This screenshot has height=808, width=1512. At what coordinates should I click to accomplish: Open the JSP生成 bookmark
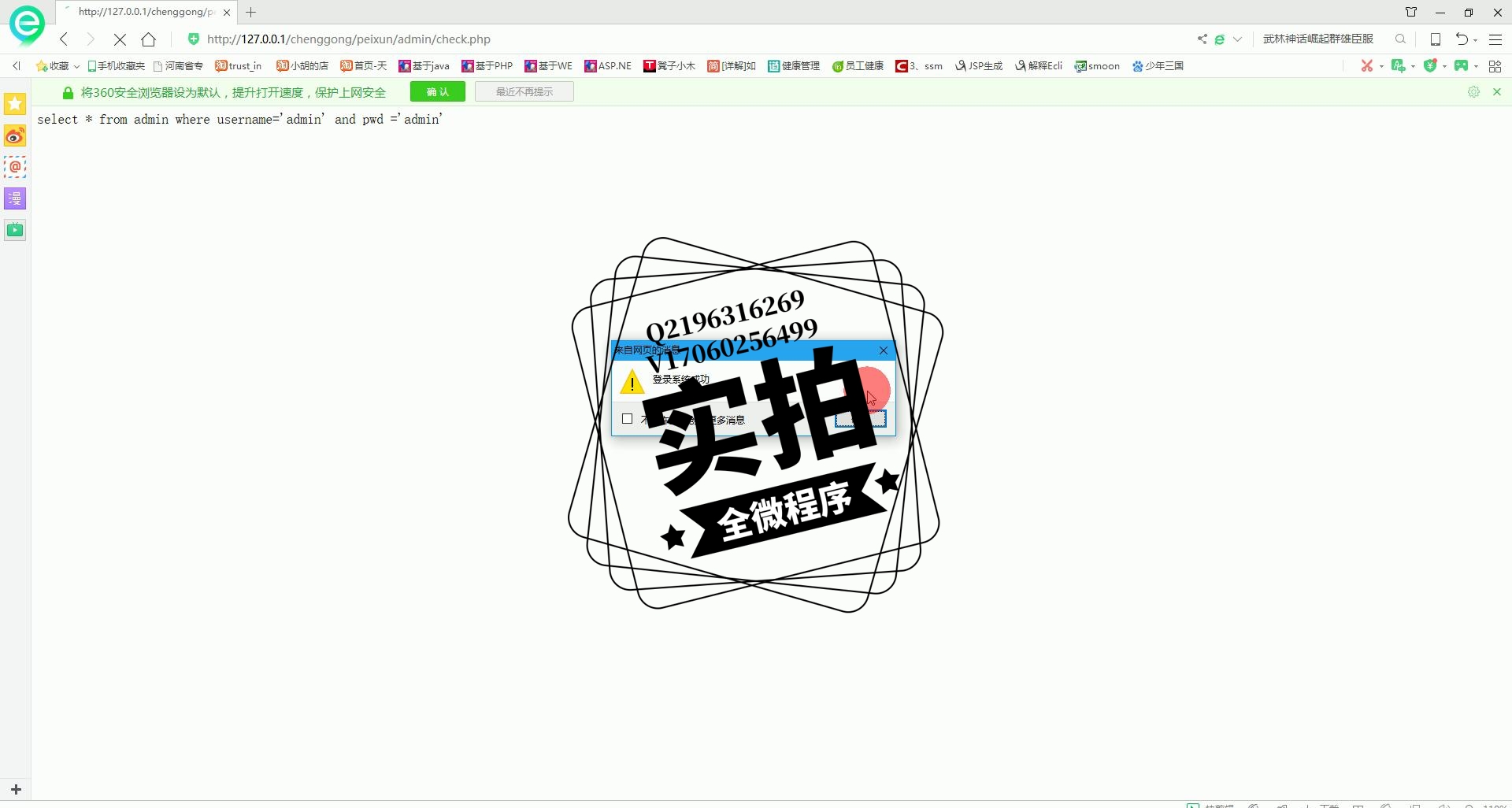point(978,66)
